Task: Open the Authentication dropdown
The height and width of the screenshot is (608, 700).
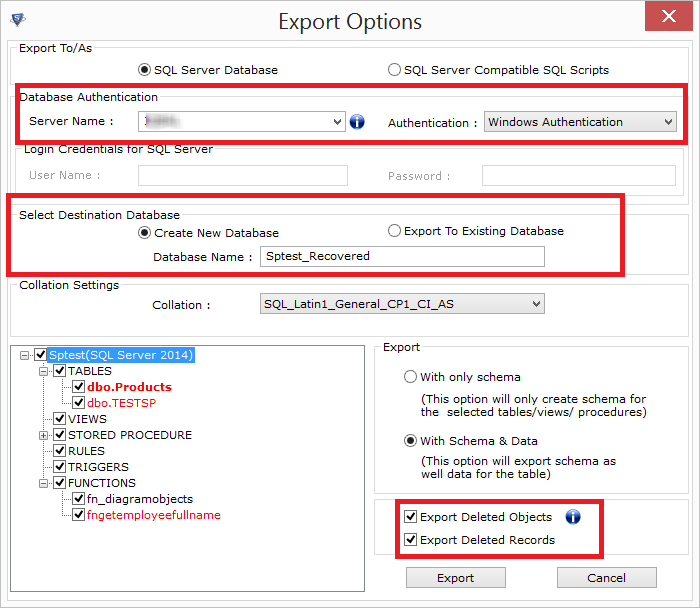Action: (x=668, y=122)
